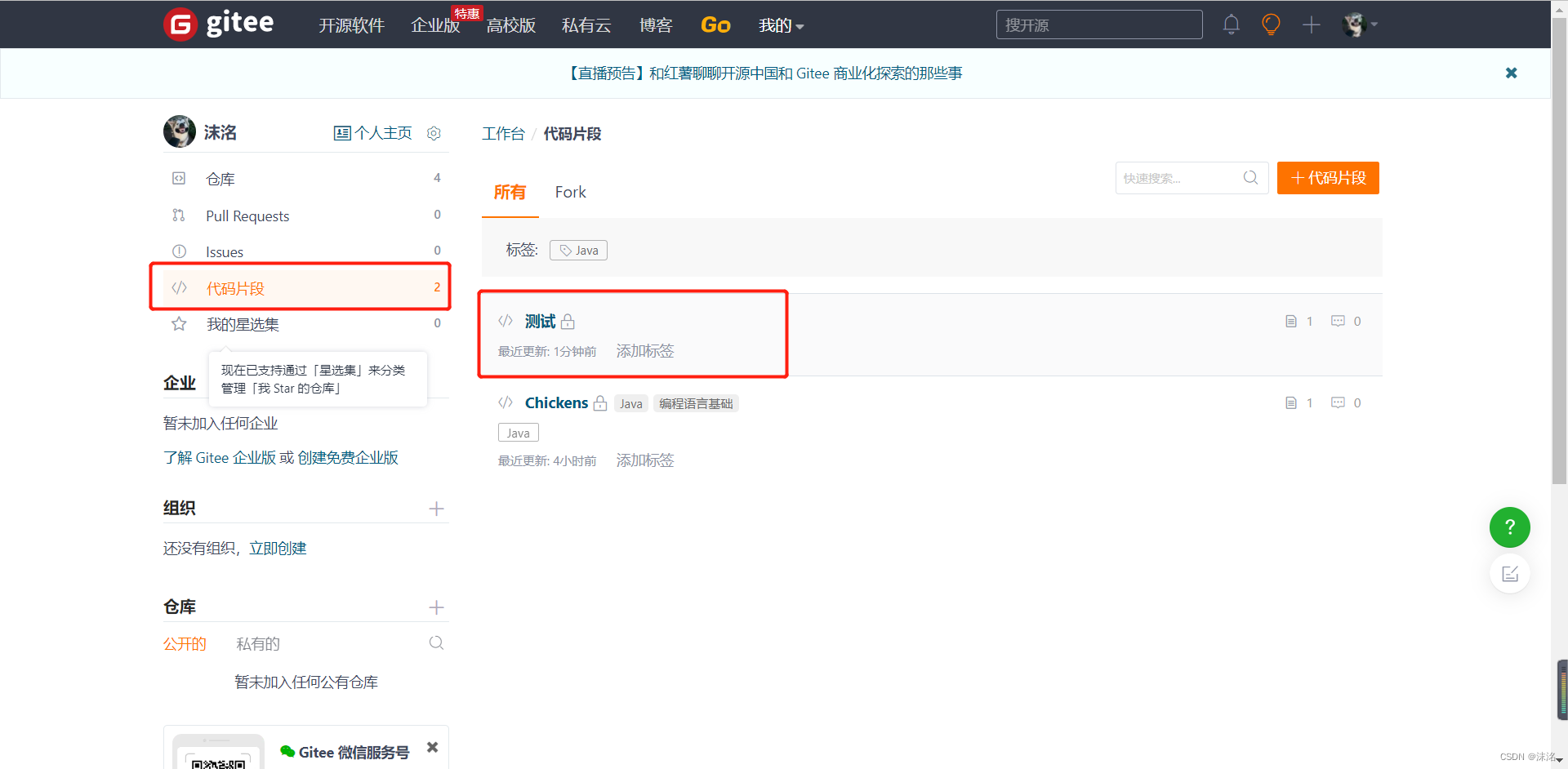Viewport: 1568px width, 769px height.
Task: Click the file count icon for Chickens
Action: click(1291, 402)
